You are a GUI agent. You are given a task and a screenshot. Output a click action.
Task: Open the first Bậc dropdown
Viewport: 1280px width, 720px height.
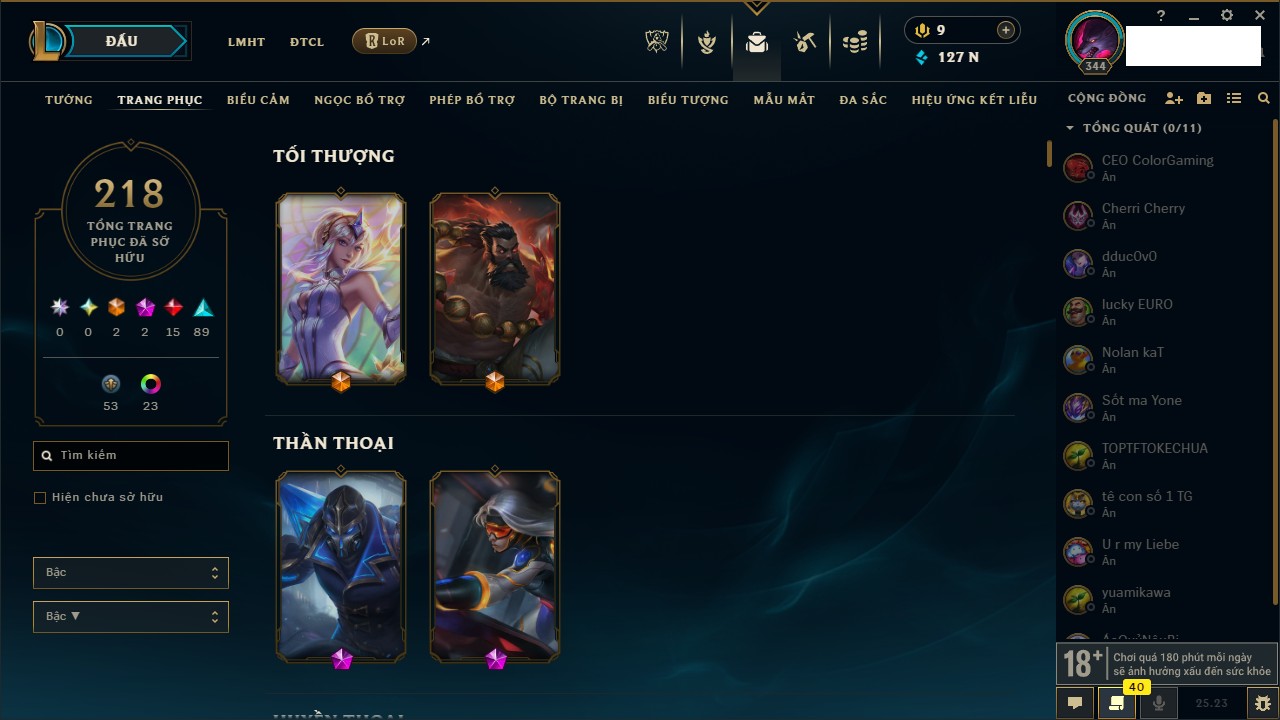(131, 573)
